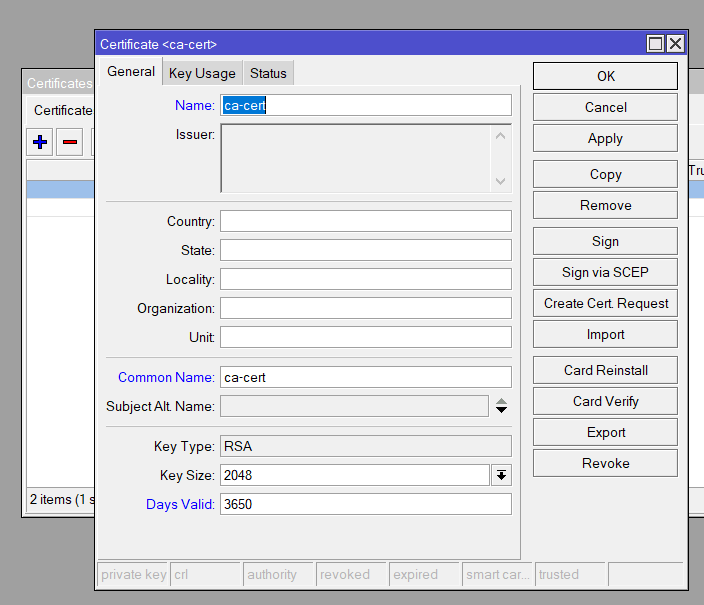Switch to the General tab
The image size is (704, 605).
point(131,71)
